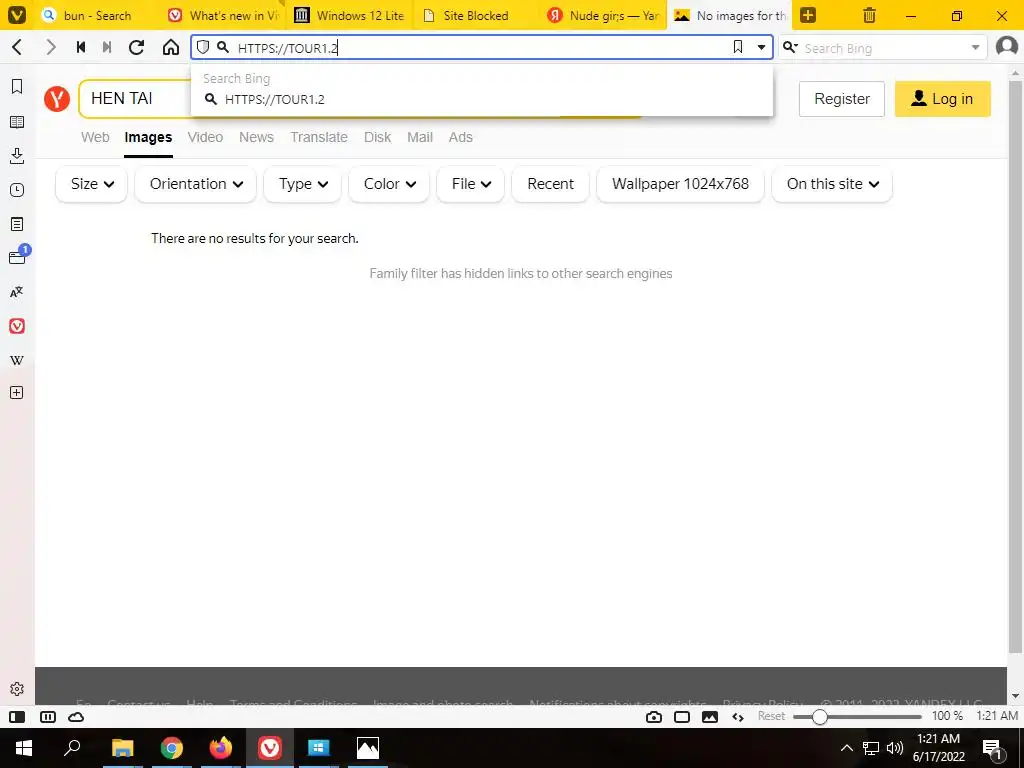Image resolution: width=1024 pixels, height=768 pixels.
Task: Open the Reading List side panel
Action: tap(17, 122)
